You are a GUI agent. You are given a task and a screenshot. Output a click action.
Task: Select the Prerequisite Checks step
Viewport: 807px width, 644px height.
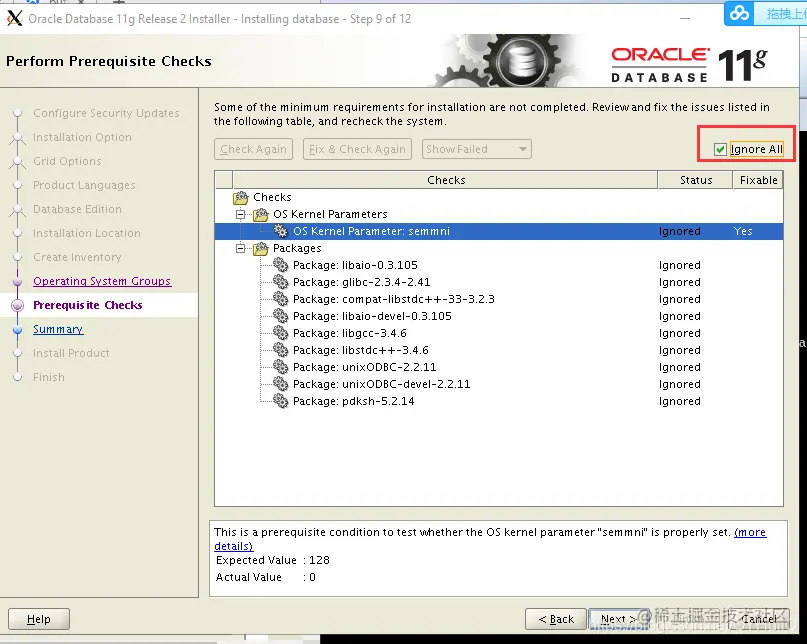click(87, 305)
